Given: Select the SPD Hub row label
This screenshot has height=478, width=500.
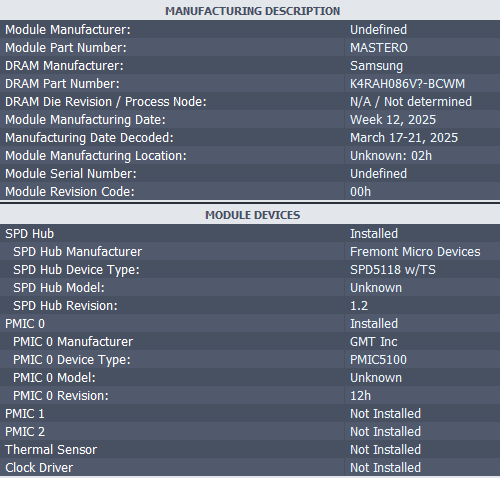Looking at the screenshot, I should click(x=30, y=234).
